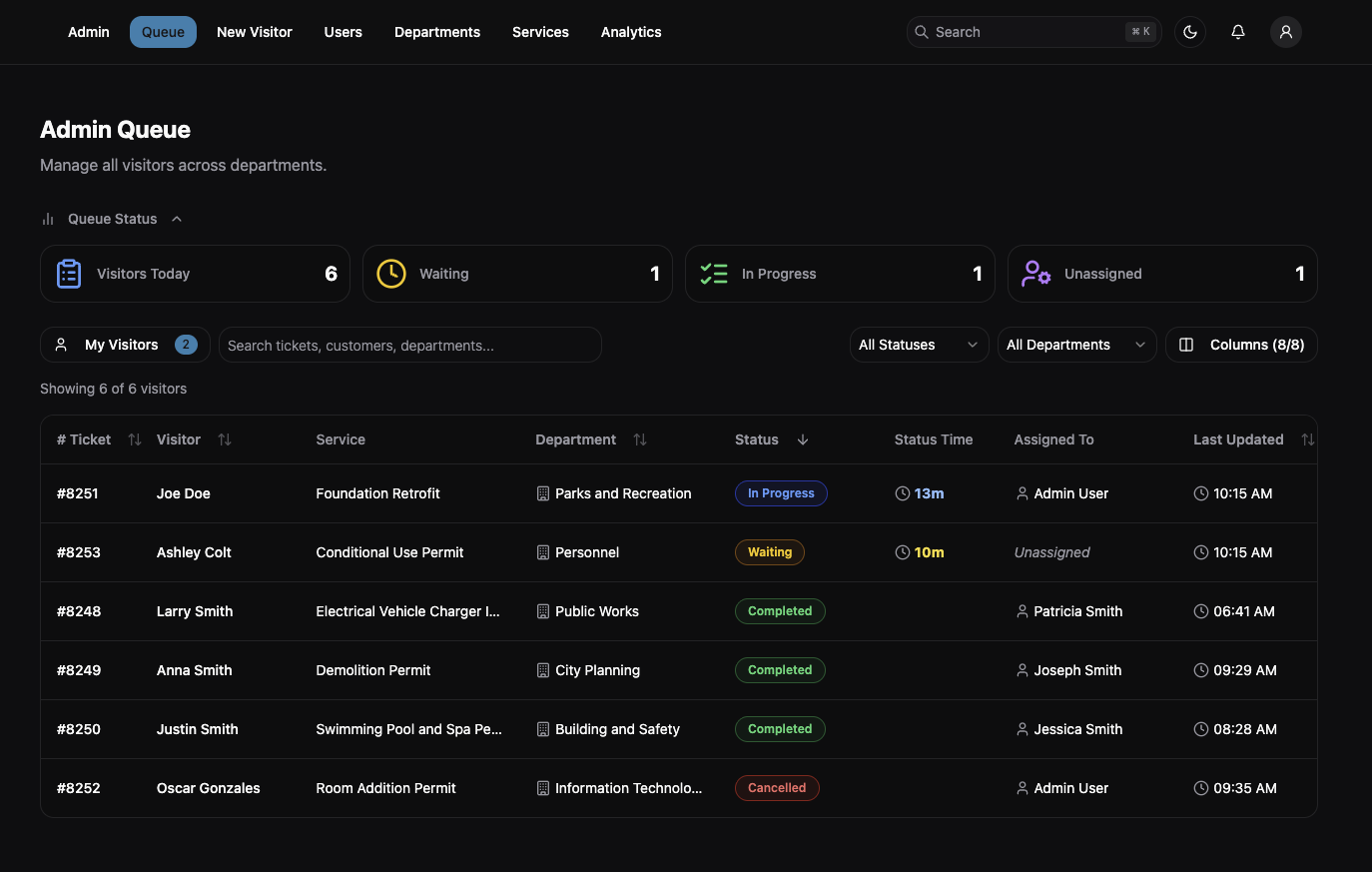Sort by the Ticket column arrows
Image resolution: width=1372 pixels, height=872 pixels.
pyautogui.click(x=134, y=439)
